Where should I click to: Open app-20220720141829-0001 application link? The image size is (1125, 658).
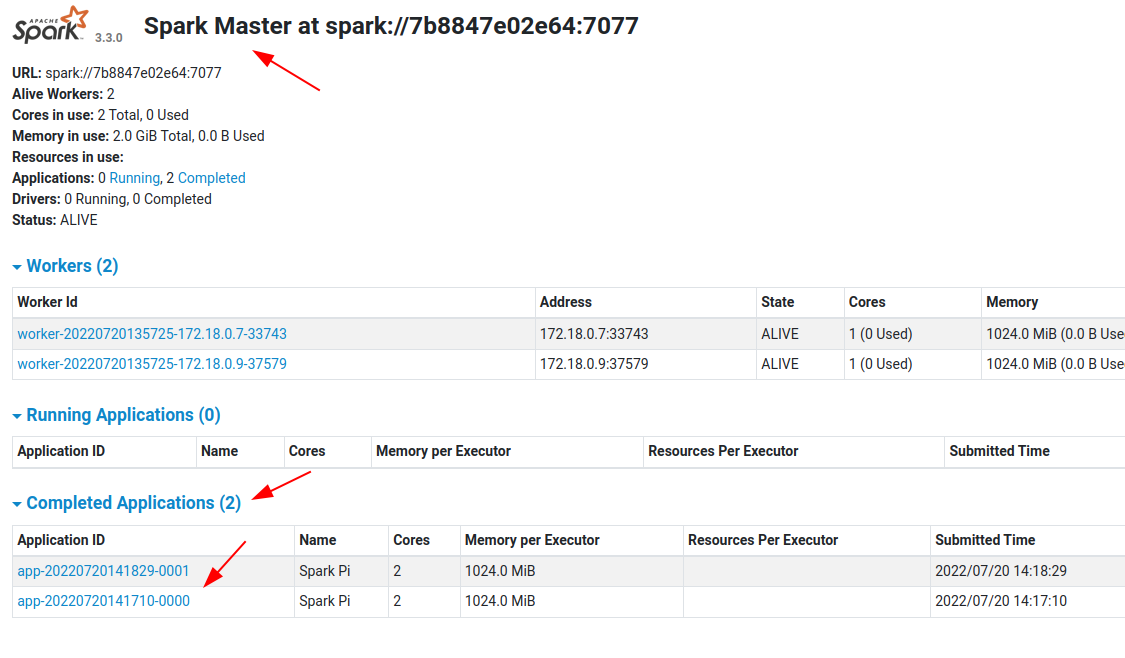103,571
